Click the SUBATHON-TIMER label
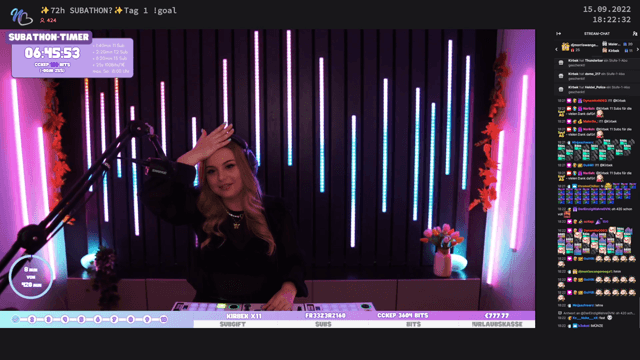The width and height of the screenshot is (640, 360). (x=49, y=37)
